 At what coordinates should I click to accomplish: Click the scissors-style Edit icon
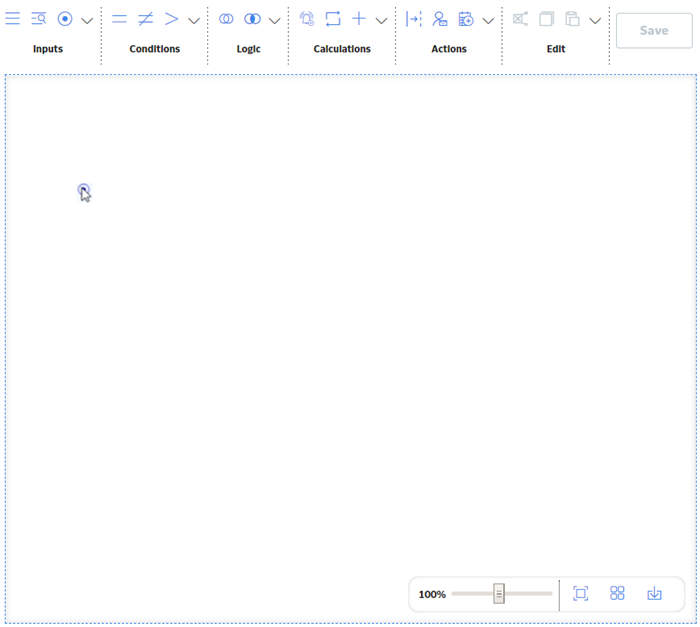(520, 19)
